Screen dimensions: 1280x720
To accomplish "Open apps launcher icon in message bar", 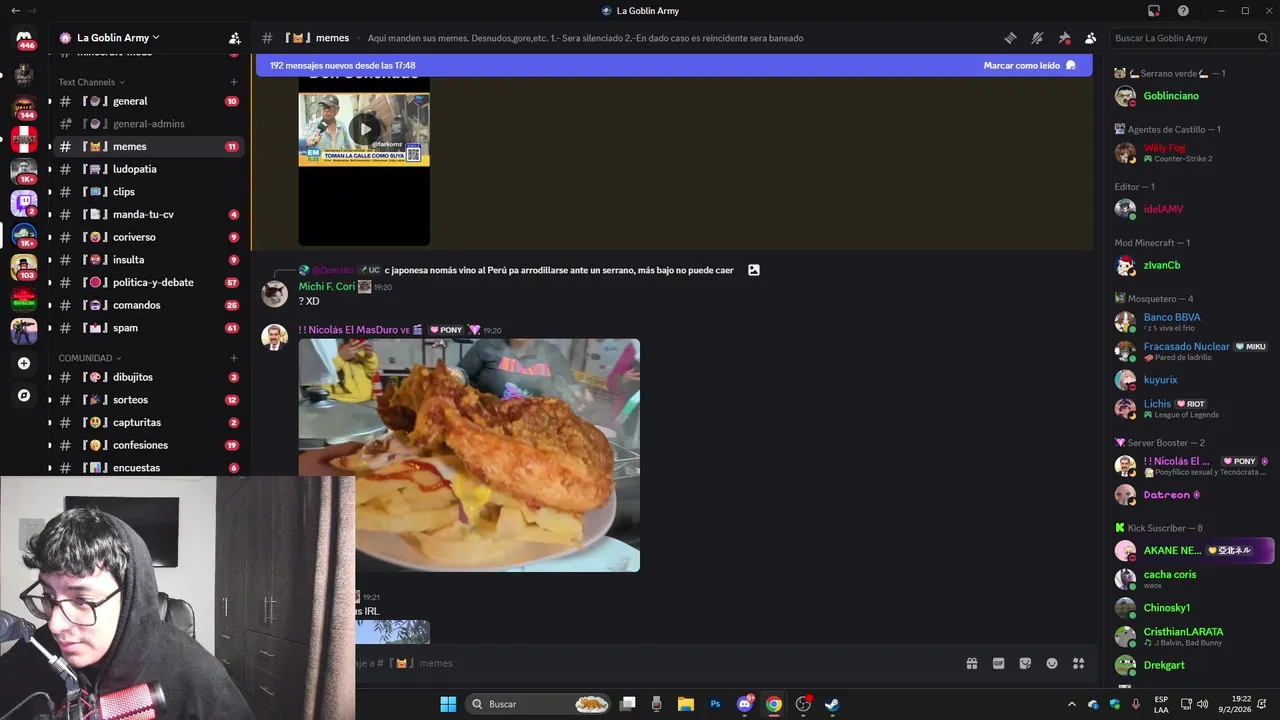I will [1079, 663].
